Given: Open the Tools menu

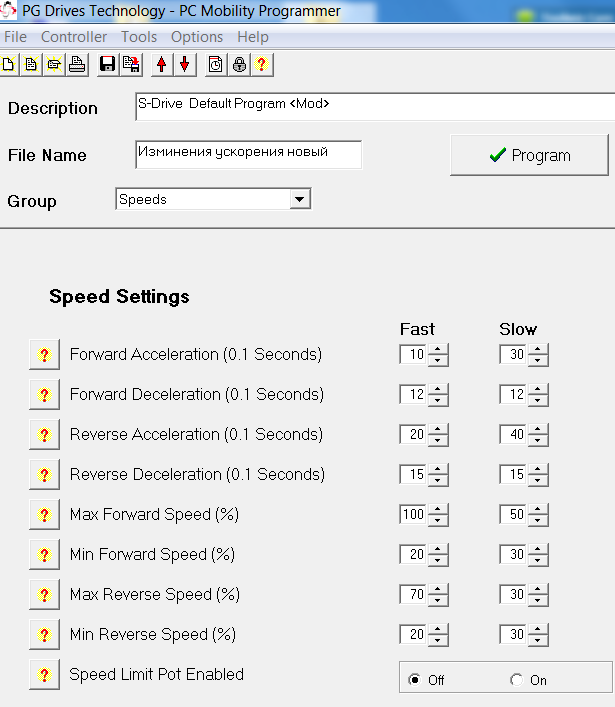Looking at the screenshot, I should pyautogui.click(x=139, y=37).
